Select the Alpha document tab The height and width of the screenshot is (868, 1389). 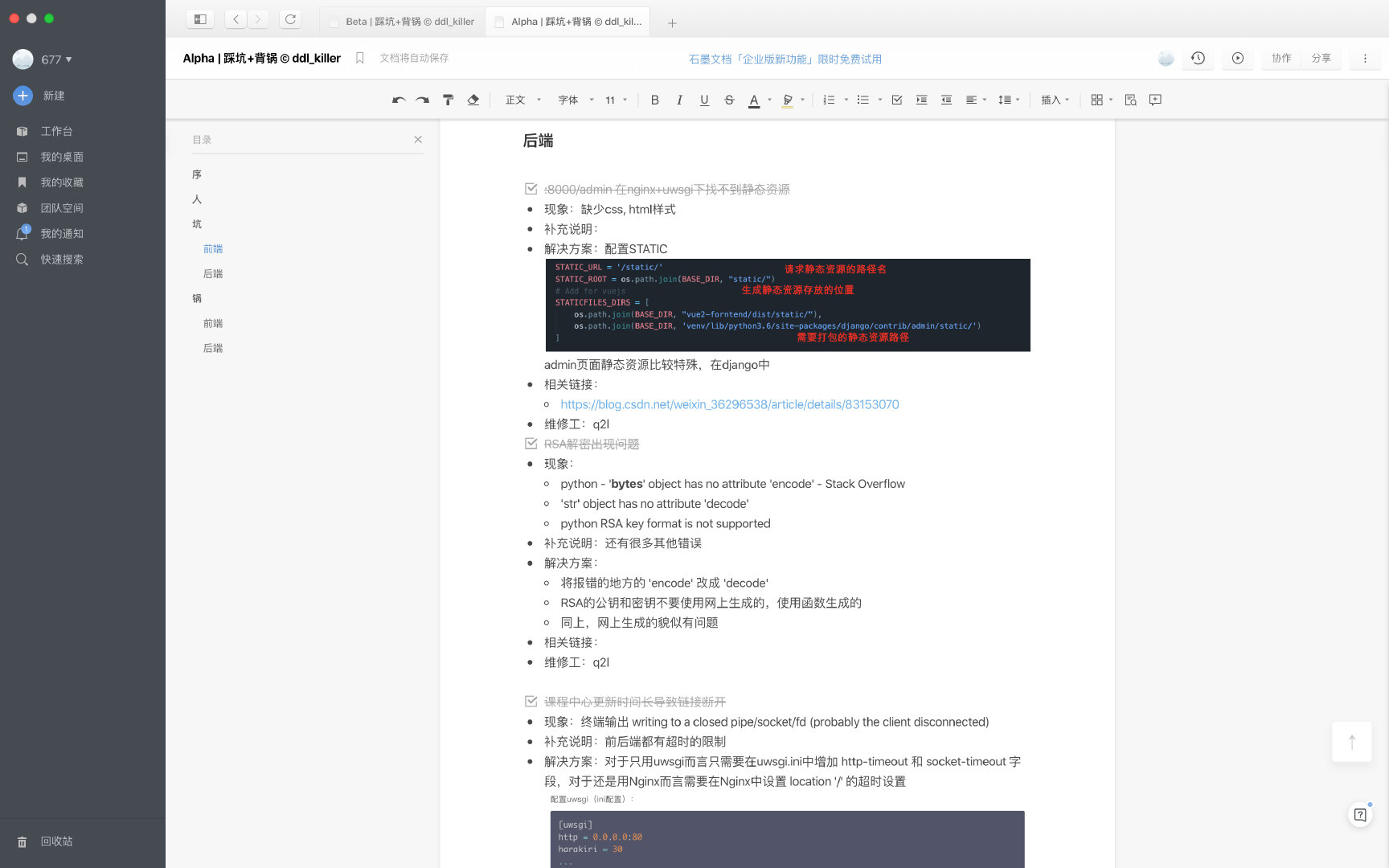click(x=567, y=22)
